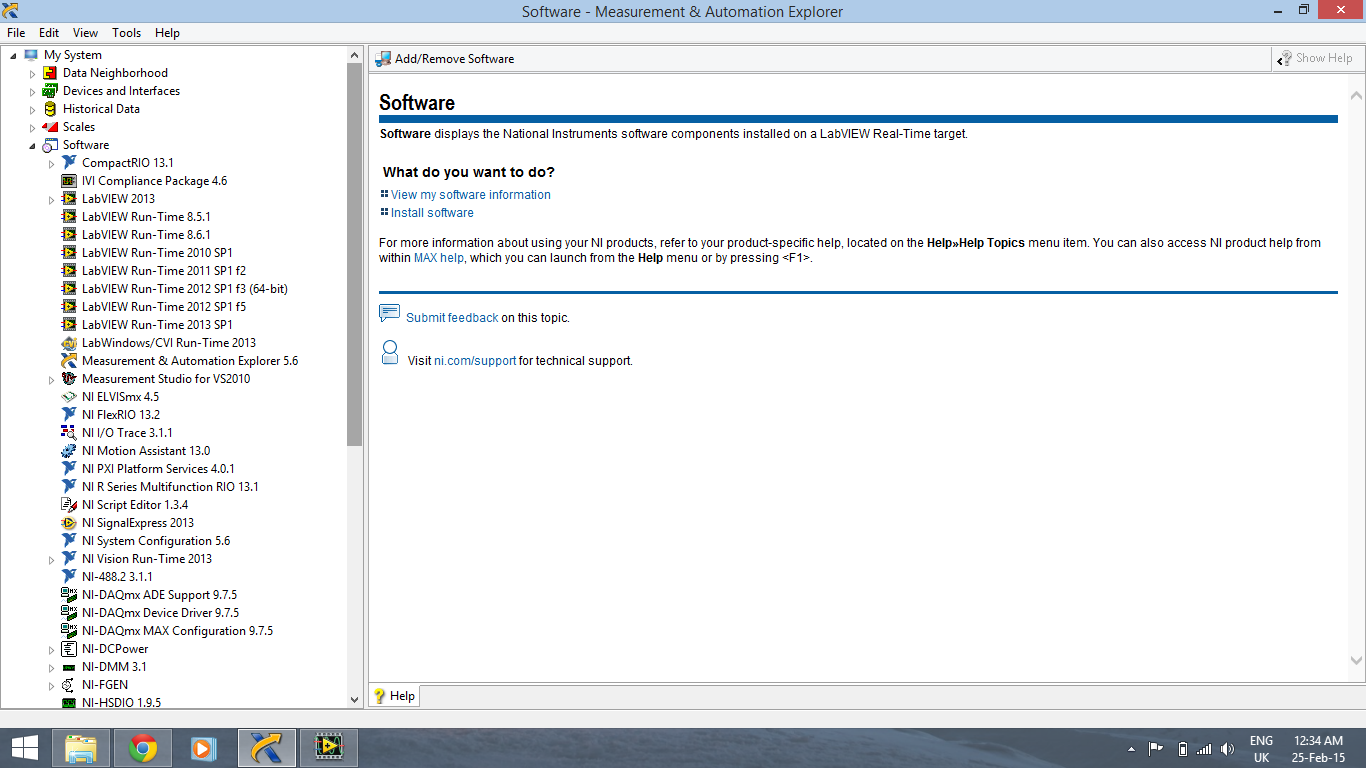Click the tree pane scroll up arrow
This screenshot has height=768, width=1366.
coord(355,54)
